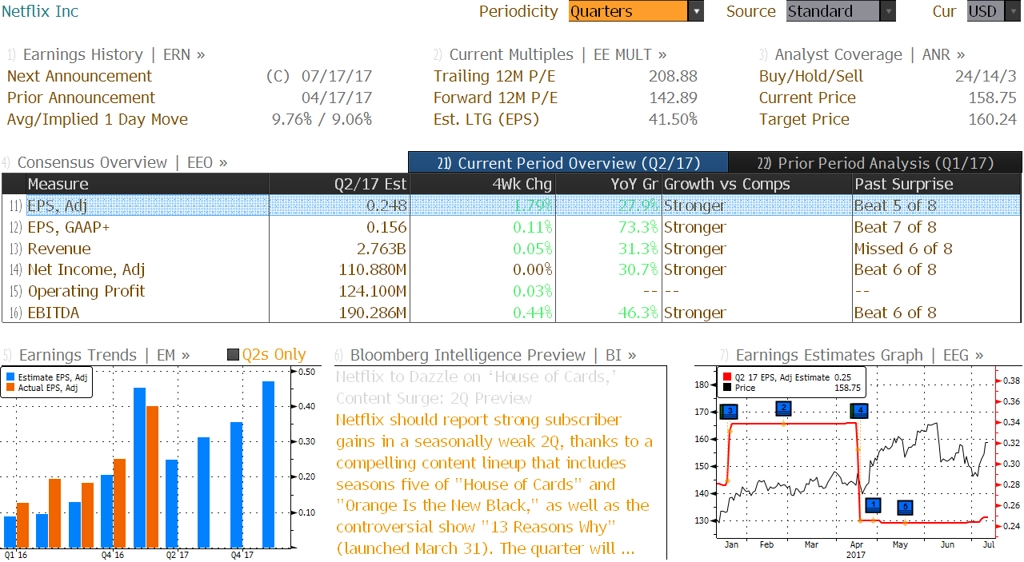
Task: Select the Revenue measure row
Action: tap(511, 249)
